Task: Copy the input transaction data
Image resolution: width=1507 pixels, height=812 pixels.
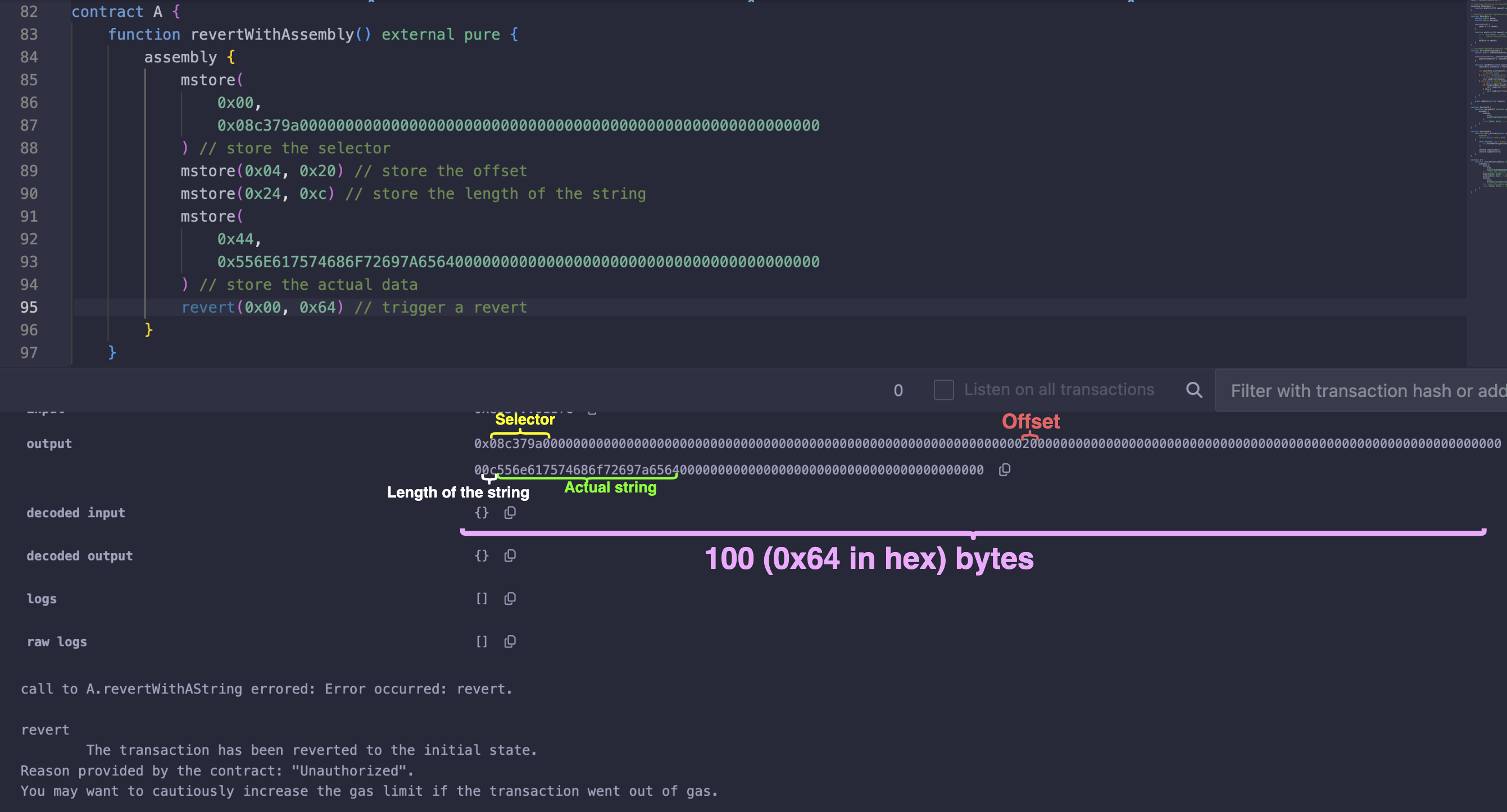Action: pyautogui.click(x=592, y=411)
